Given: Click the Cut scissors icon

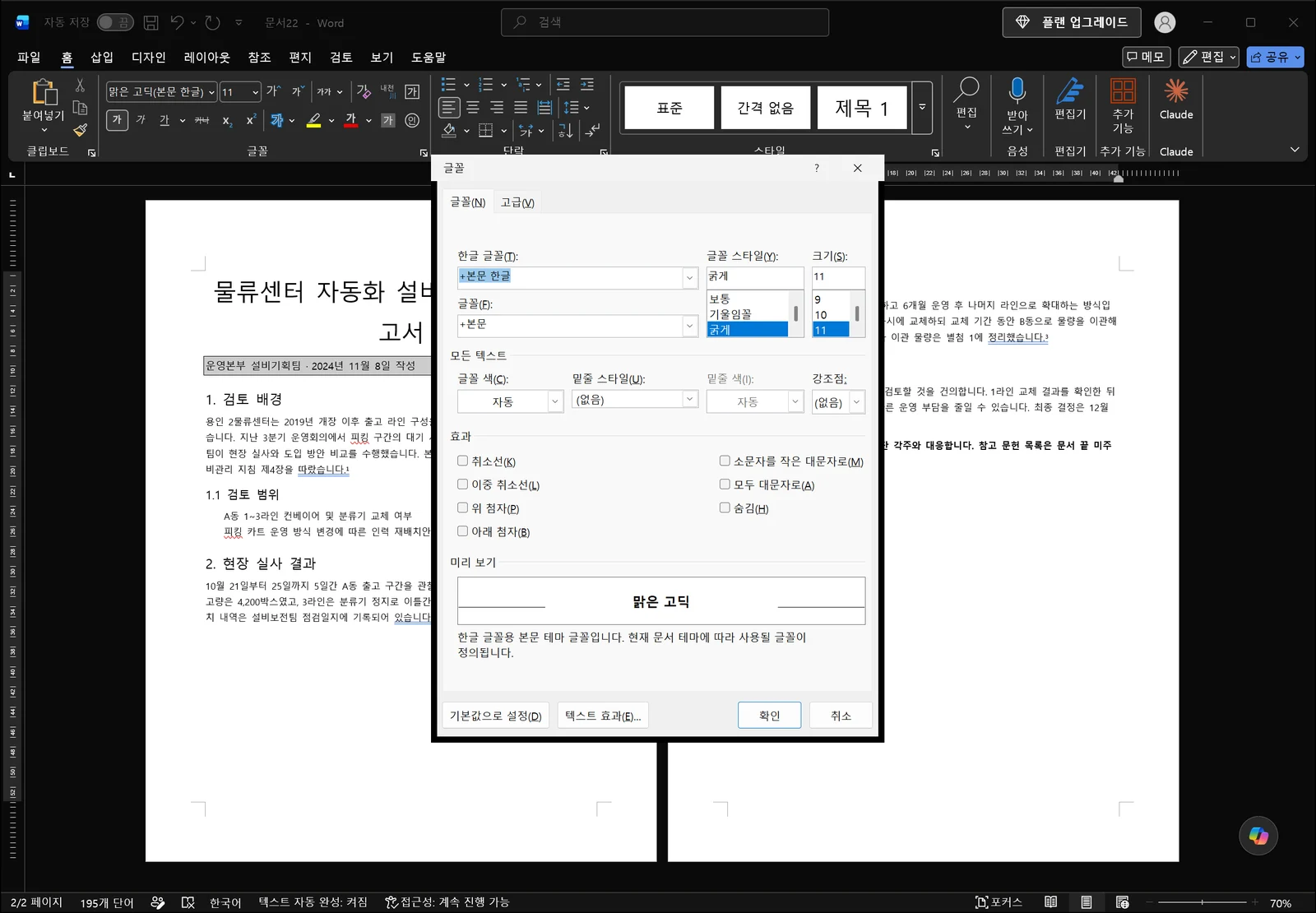Looking at the screenshot, I should point(80,86).
